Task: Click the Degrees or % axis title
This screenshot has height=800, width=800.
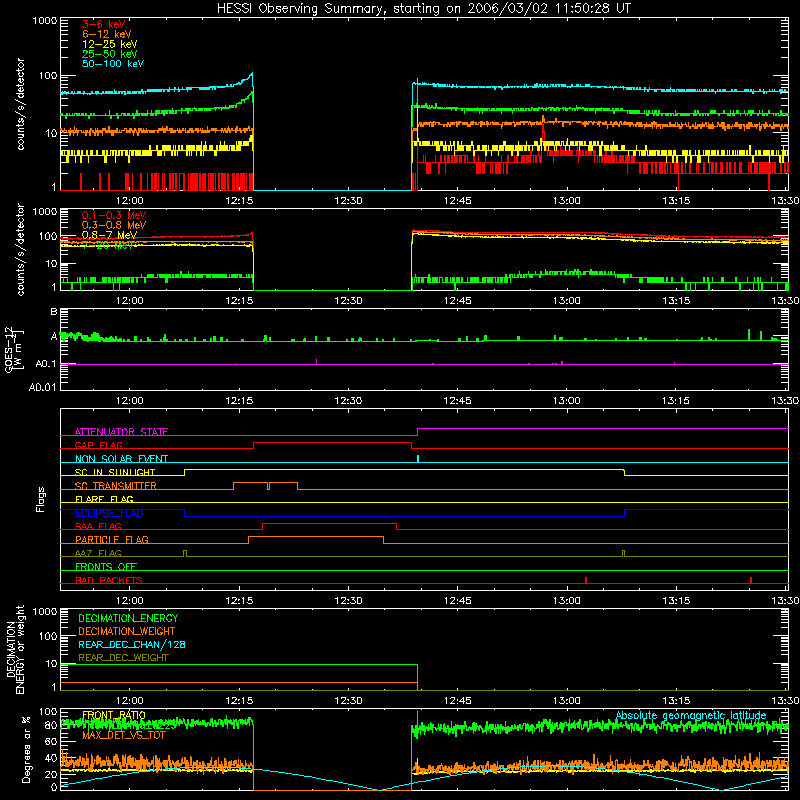Action: (x=26, y=749)
